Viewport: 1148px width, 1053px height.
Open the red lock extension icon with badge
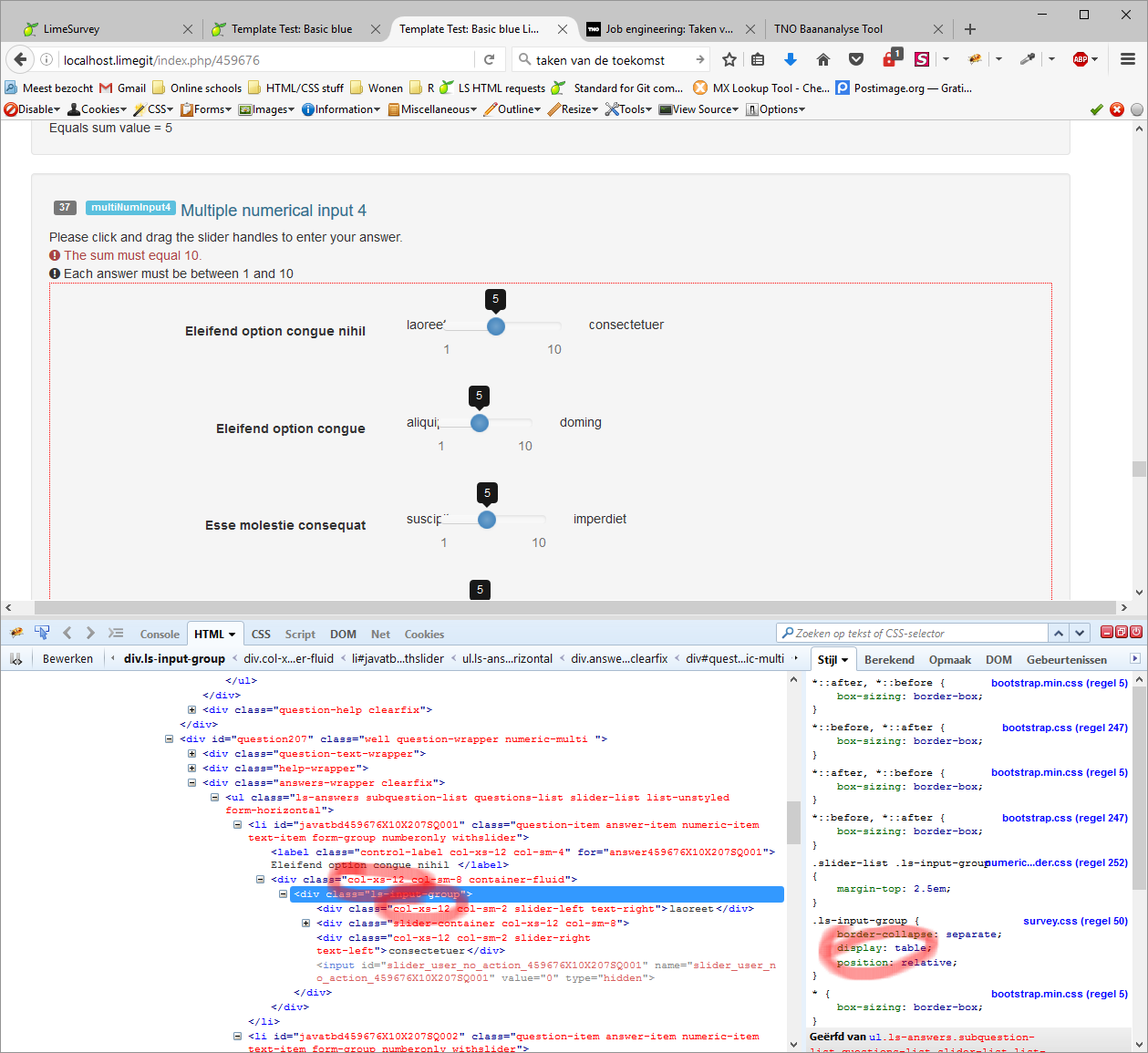click(x=891, y=58)
